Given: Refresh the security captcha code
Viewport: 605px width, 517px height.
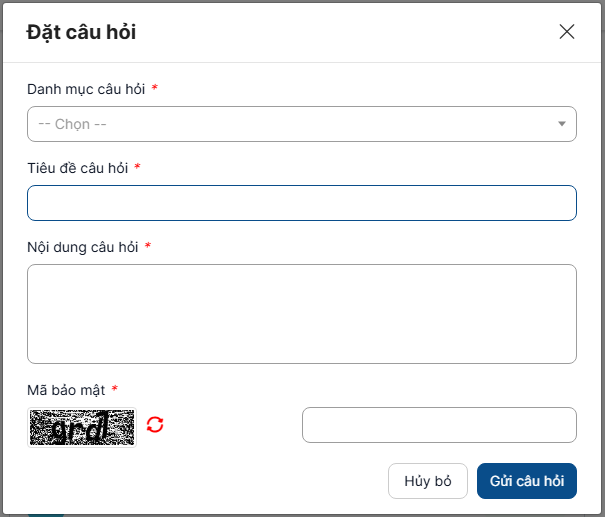Looking at the screenshot, I should 155,425.
